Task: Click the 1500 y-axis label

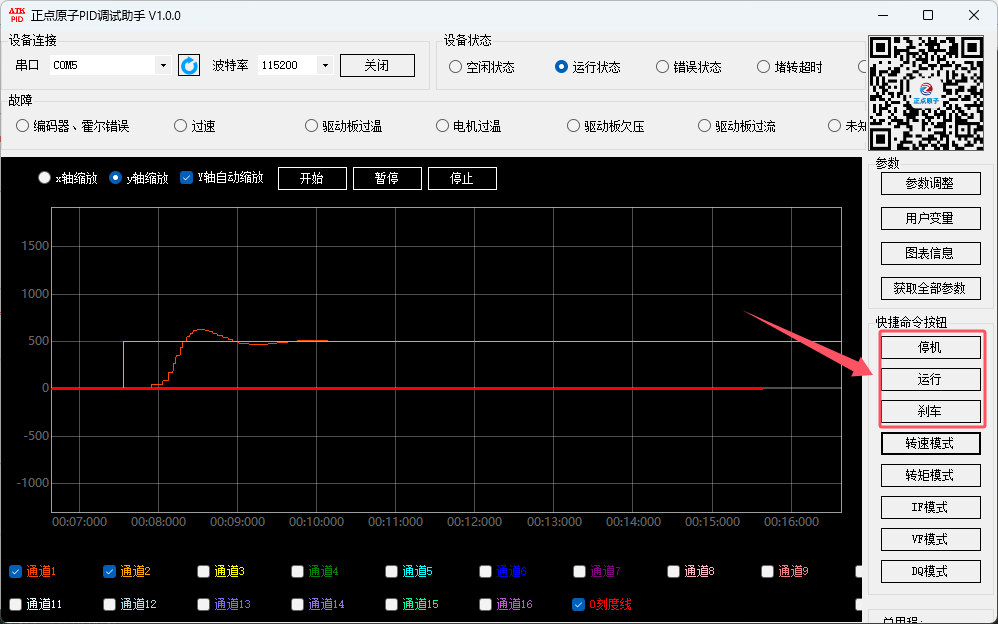Action: coord(35,246)
